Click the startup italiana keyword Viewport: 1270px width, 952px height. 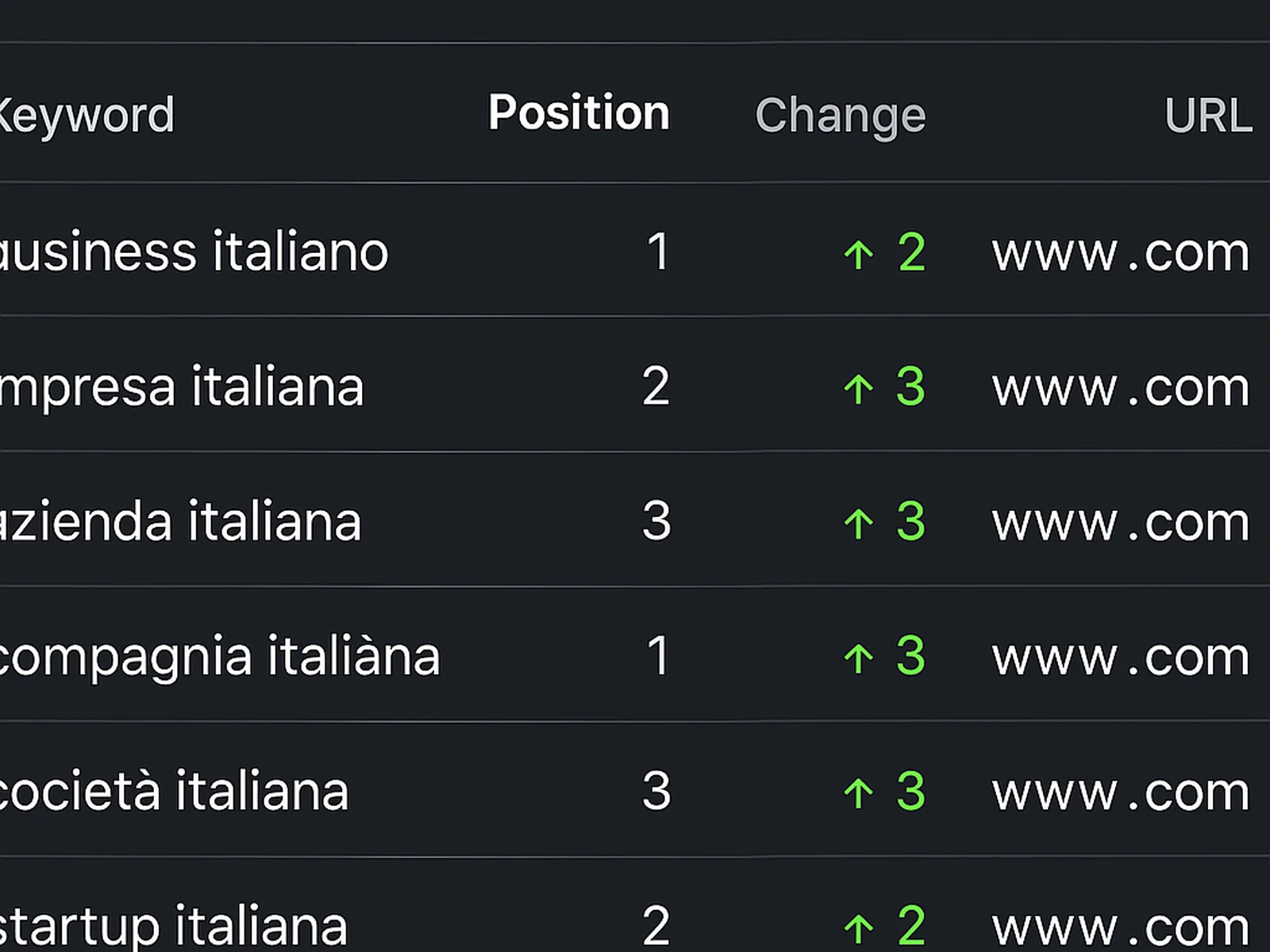pos(173,925)
